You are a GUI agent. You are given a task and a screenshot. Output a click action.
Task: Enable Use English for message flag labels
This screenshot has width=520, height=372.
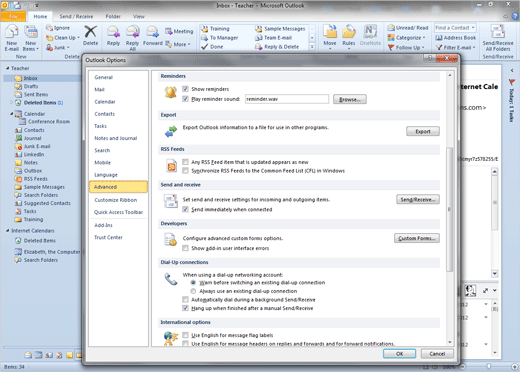pos(186,335)
